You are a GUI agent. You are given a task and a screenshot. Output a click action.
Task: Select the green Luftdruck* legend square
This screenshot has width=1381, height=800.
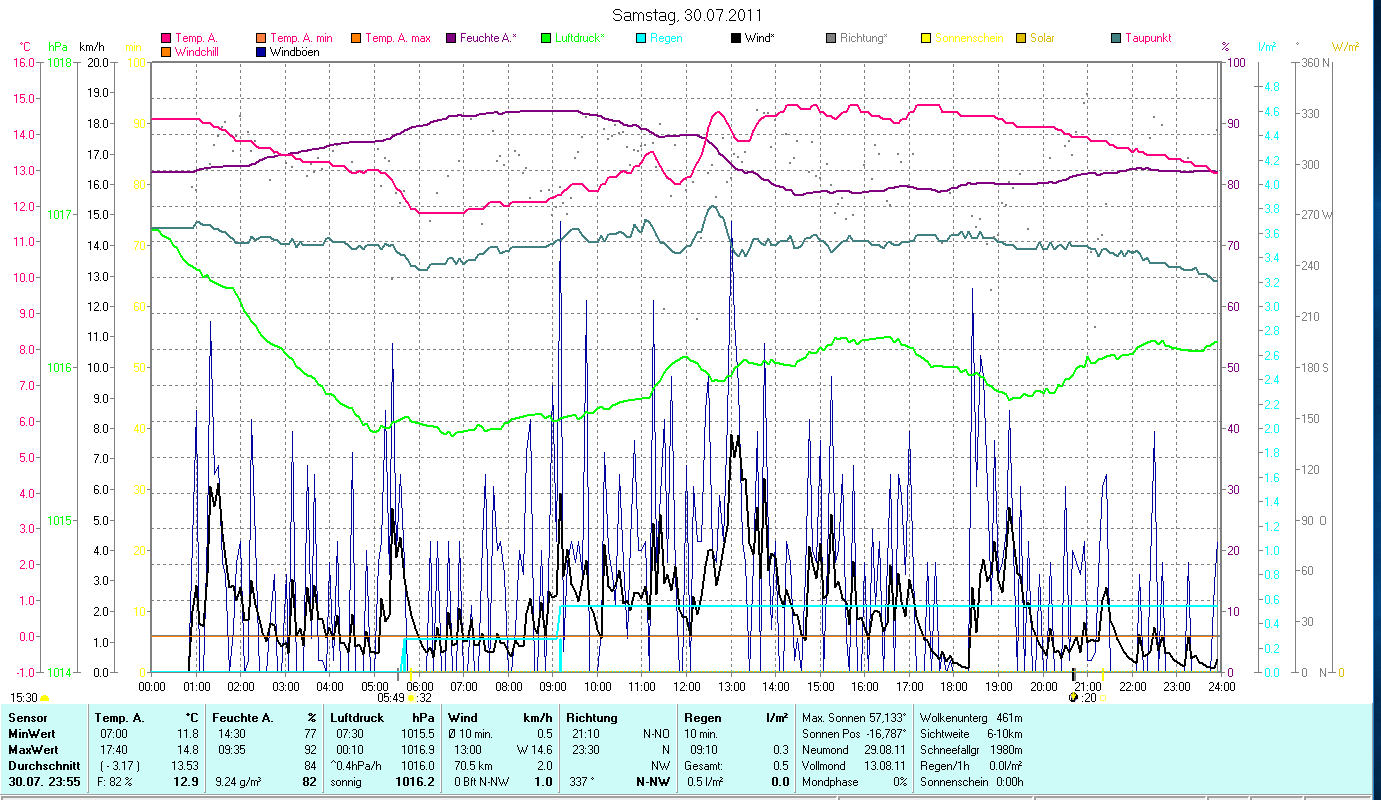pos(546,39)
